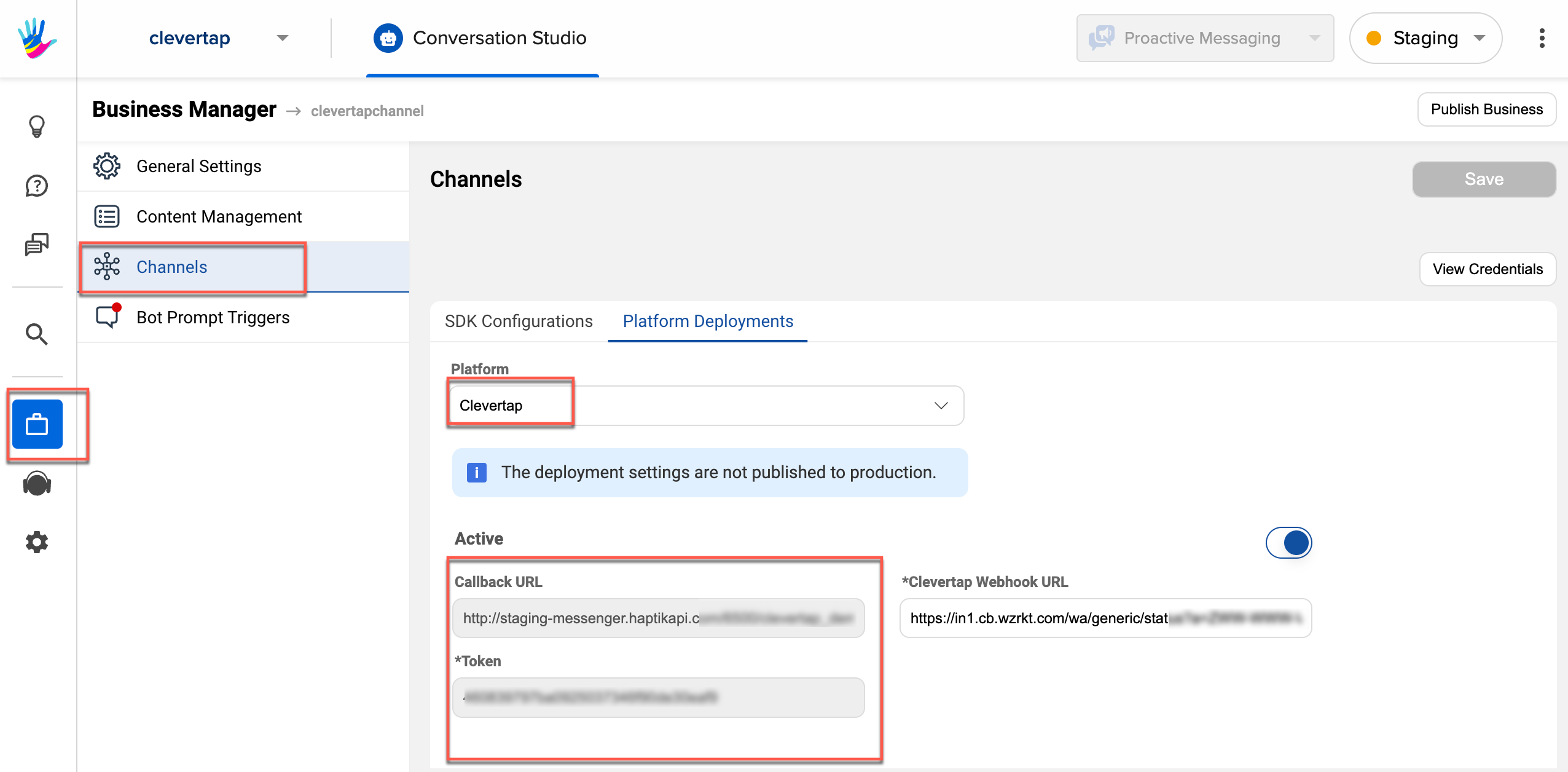Click the Bot Prompt Triggers bubble icon
This screenshot has height=772, width=1568.
(108, 316)
